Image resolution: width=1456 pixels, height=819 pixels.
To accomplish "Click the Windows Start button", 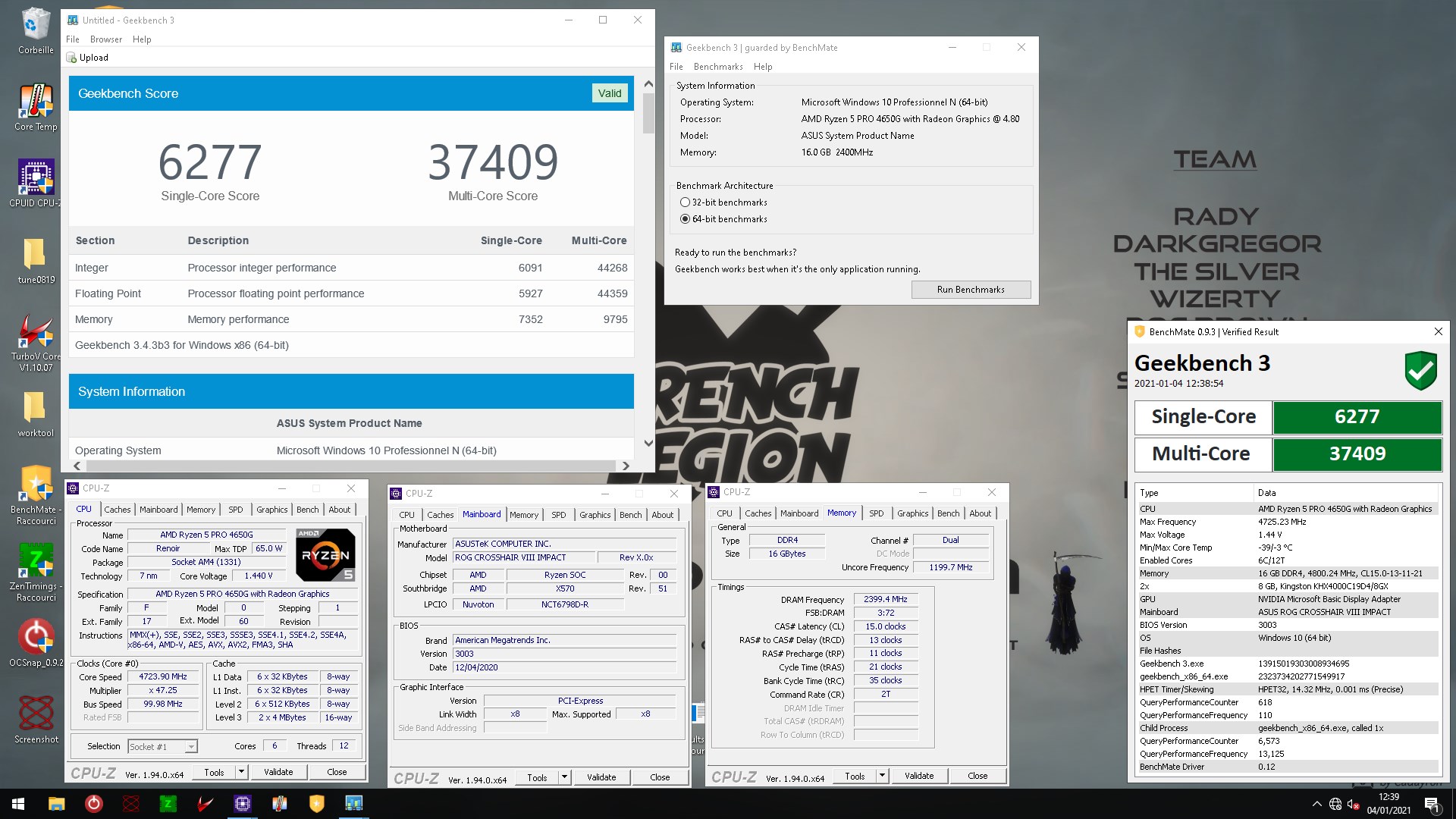I will (x=18, y=804).
